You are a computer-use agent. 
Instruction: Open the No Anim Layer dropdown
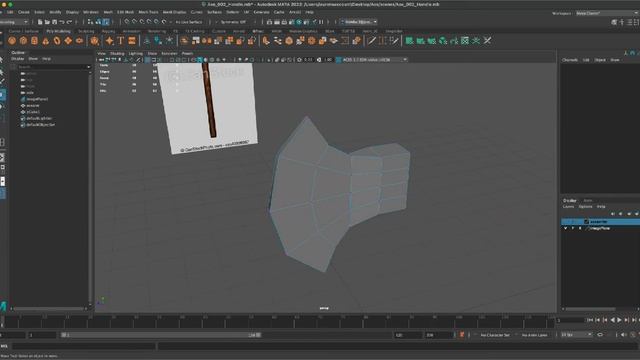[535, 335]
